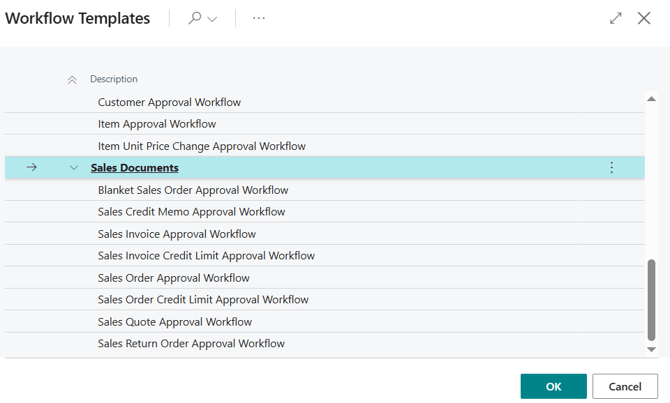
Task: Collapse all rows using the double-chevron icon
Action: (72, 80)
